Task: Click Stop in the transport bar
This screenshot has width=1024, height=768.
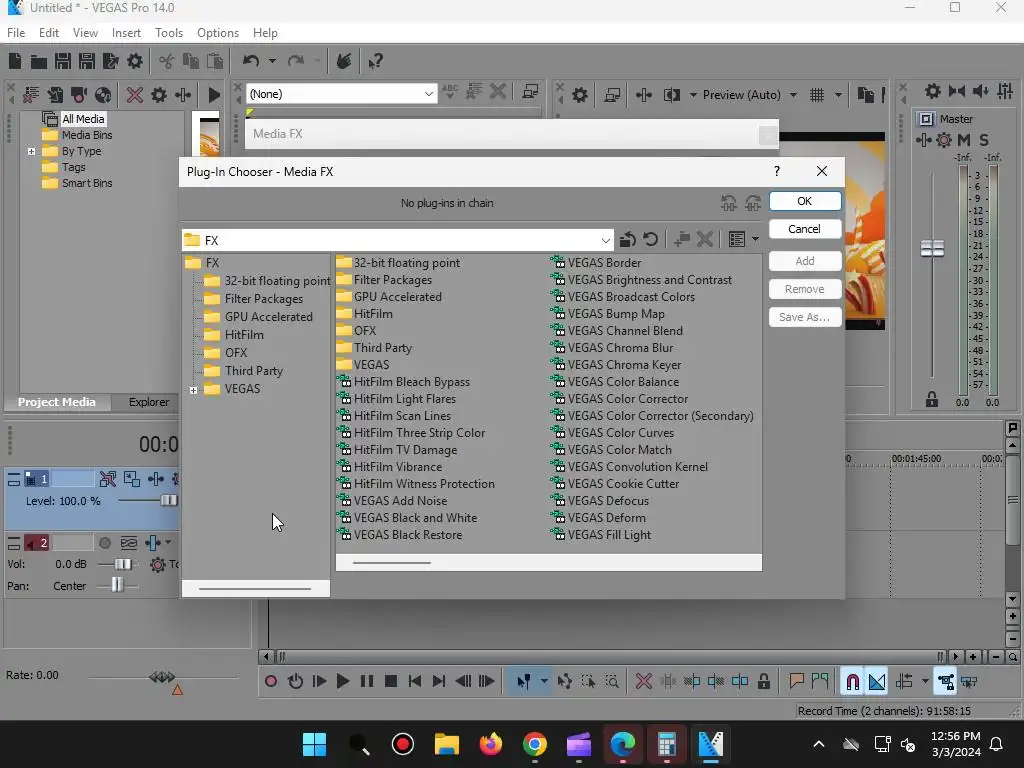Action: point(391,682)
